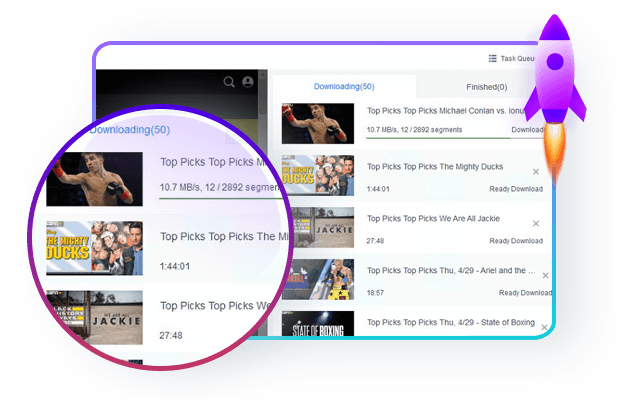Click Ready Download for Ariel and the... row
The image size is (625, 400).
[525, 293]
